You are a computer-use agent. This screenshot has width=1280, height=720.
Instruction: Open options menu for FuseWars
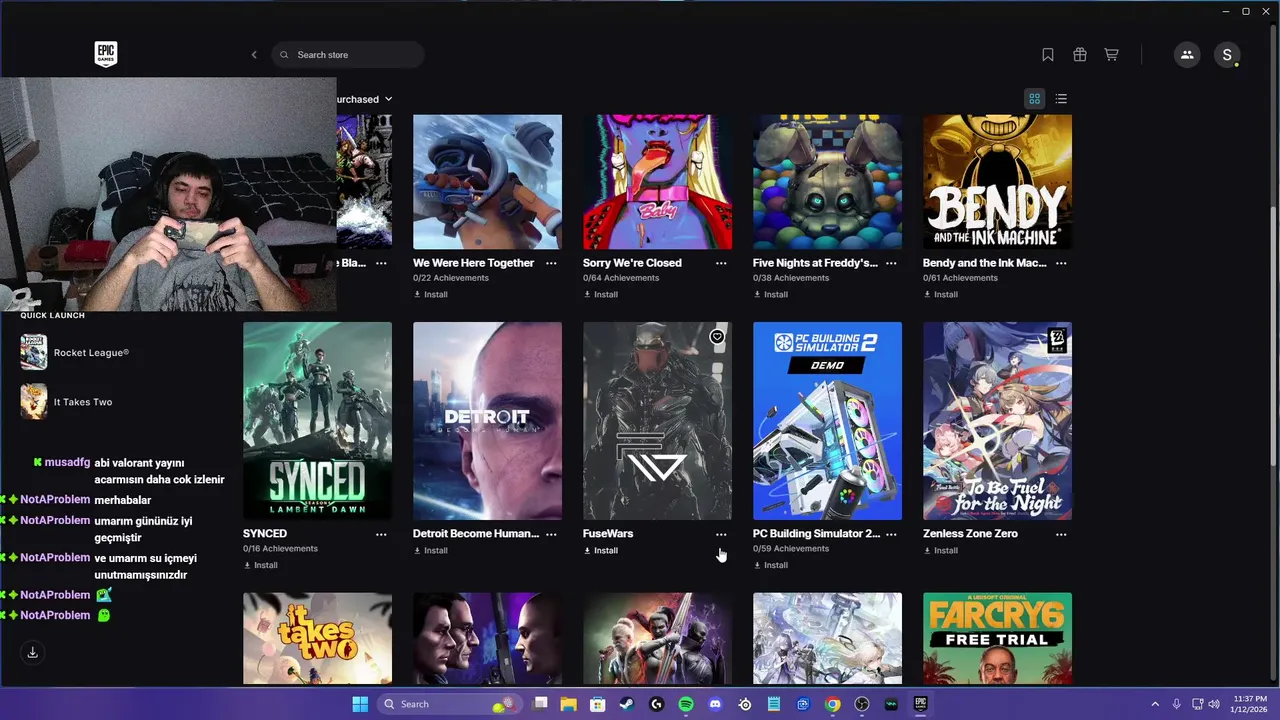pyautogui.click(x=721, y=534)
